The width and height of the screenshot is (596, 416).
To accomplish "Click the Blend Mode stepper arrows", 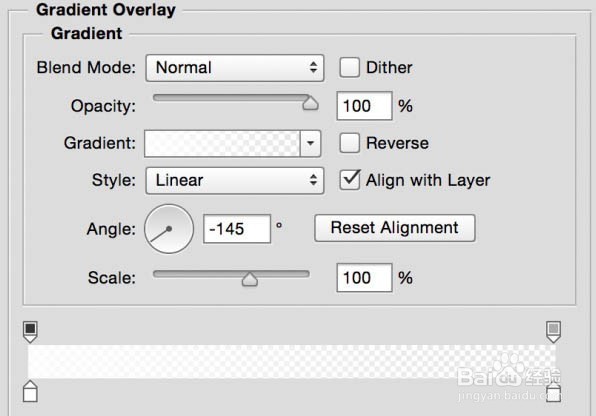I will 313,68.
